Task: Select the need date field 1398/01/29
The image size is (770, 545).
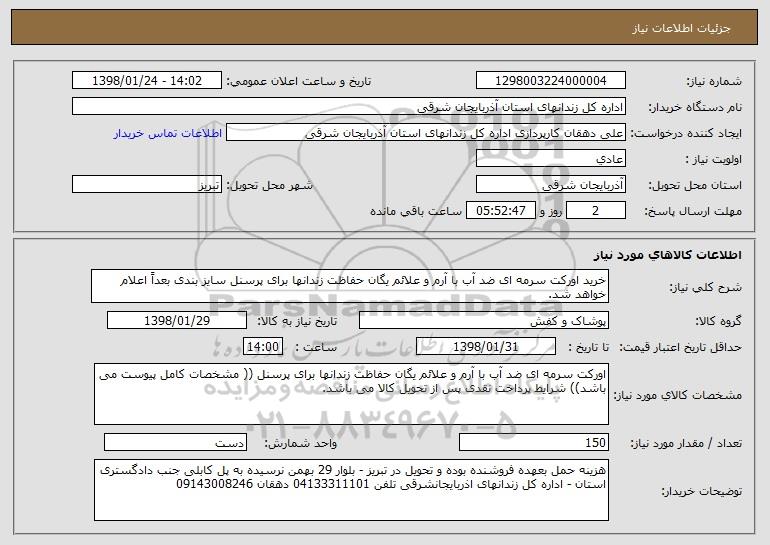Action: 177,321
